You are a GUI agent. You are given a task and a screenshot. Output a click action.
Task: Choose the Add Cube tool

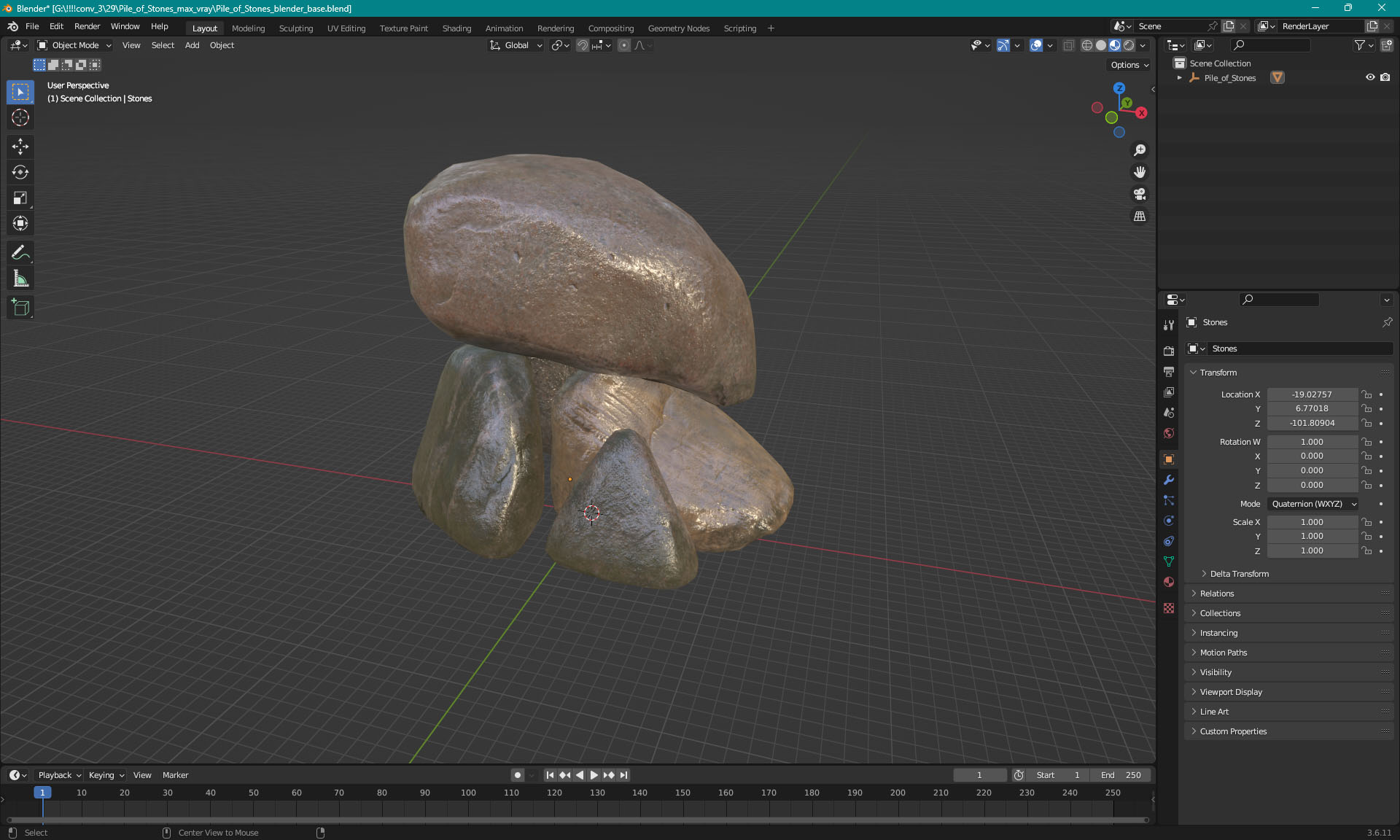20,308
